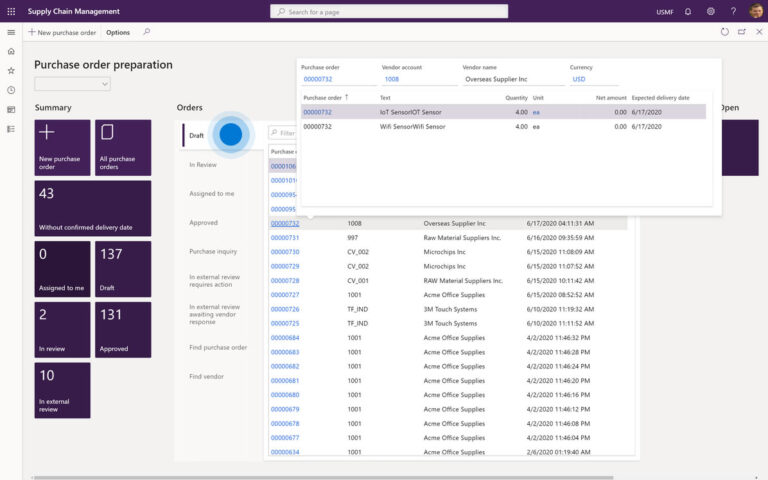Expand the hamburger navigation menu
Image resolution: width=768 pixels, height=480 pixels.
pyautogui.click(x=11, y=32)
